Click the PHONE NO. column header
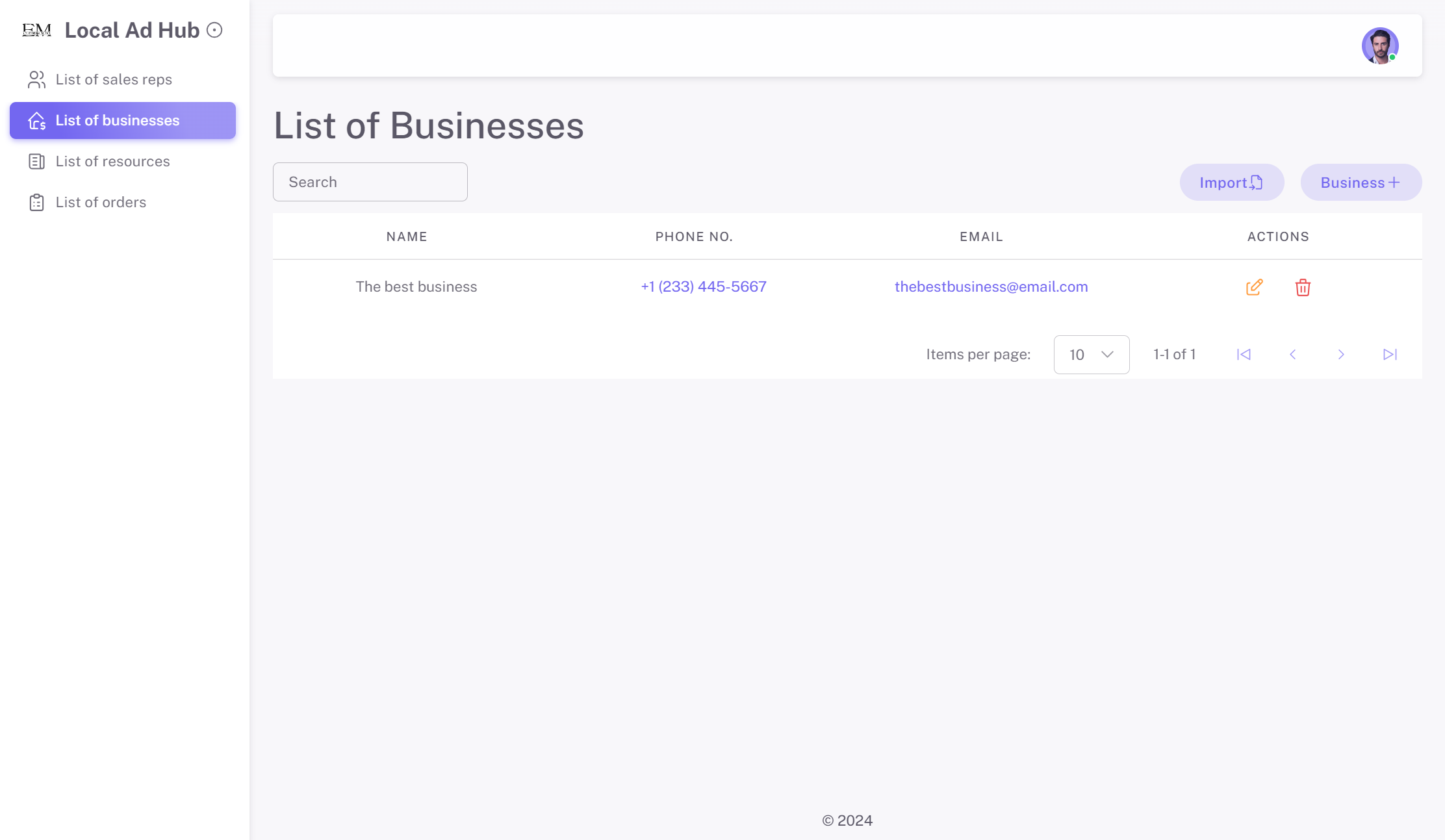The height and width of the screenshot is (840, 1445). pyautogui.click(x=694, y=236)
